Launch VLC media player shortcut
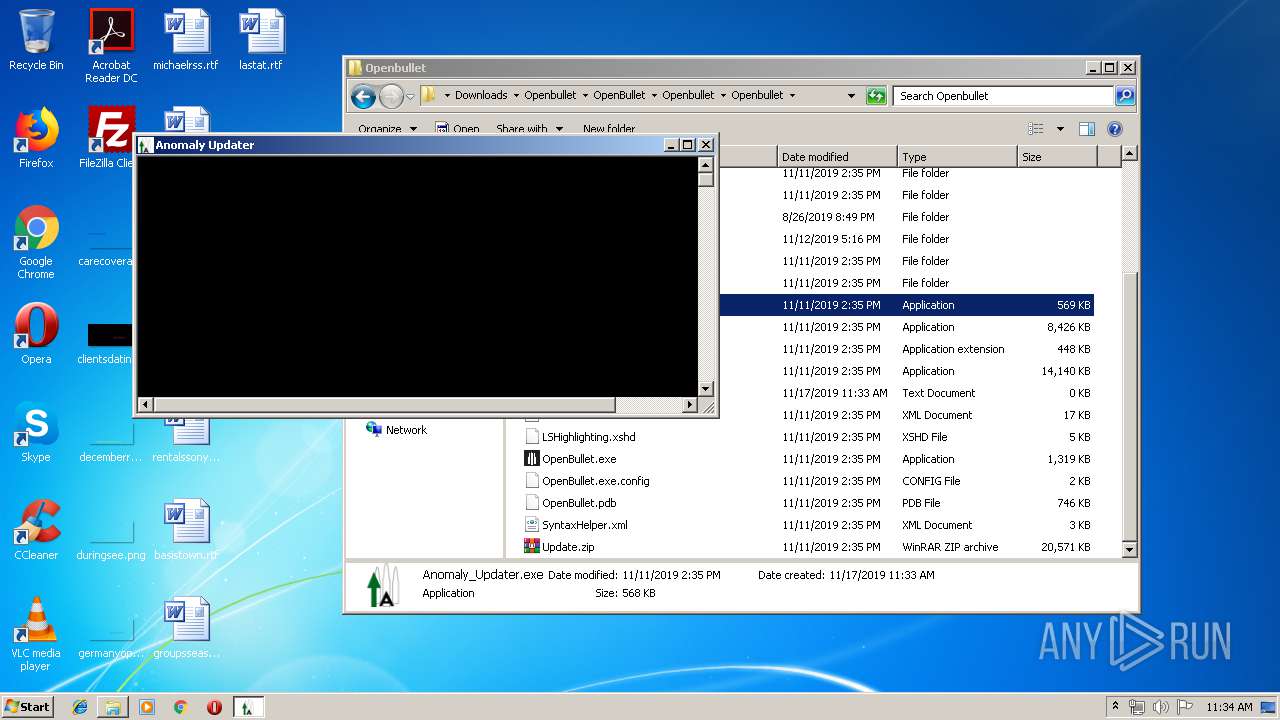The width and height of the screenshot is (1280, 720). [x=36, y=634]
